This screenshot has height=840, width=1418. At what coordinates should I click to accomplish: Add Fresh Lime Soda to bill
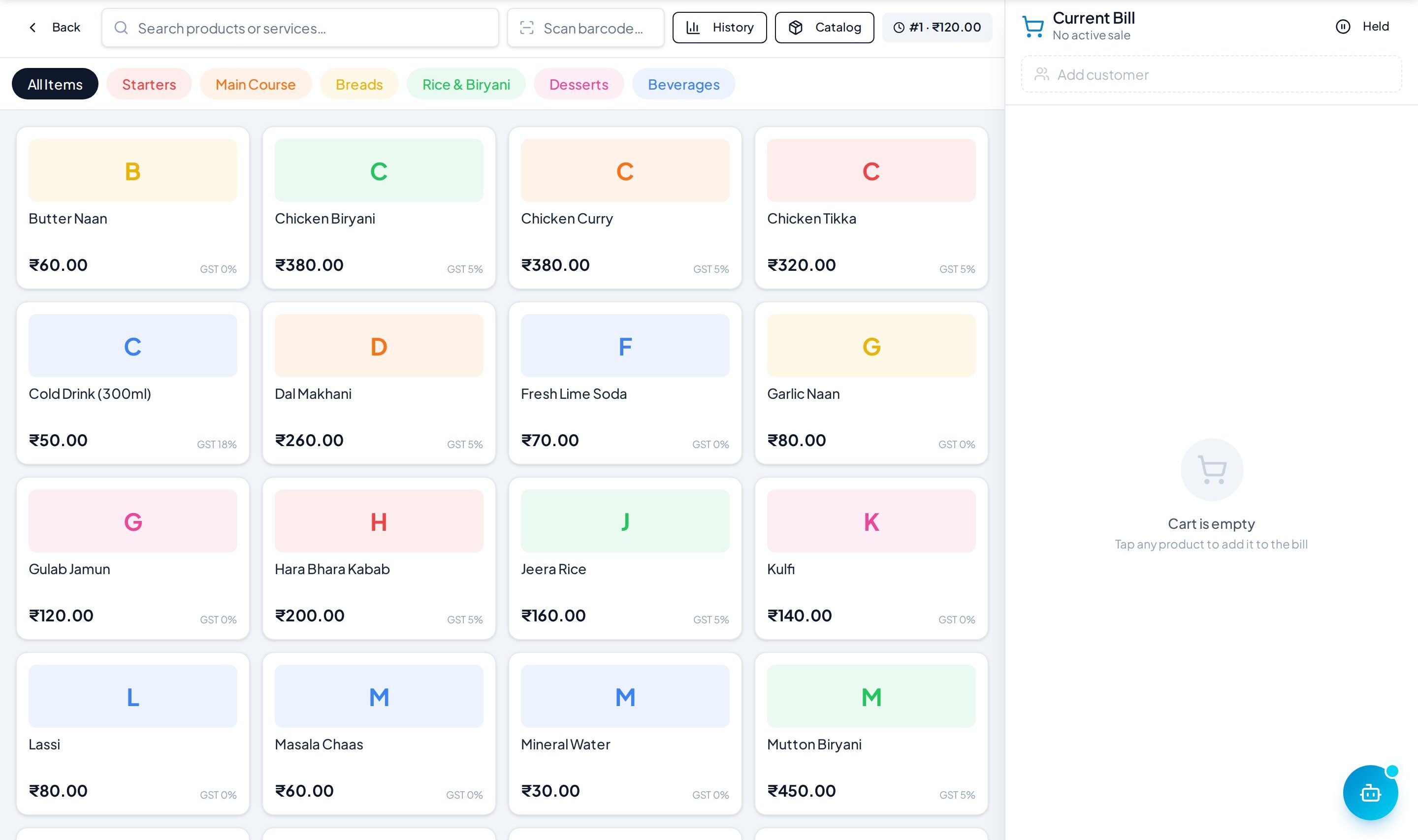(625, 383)
